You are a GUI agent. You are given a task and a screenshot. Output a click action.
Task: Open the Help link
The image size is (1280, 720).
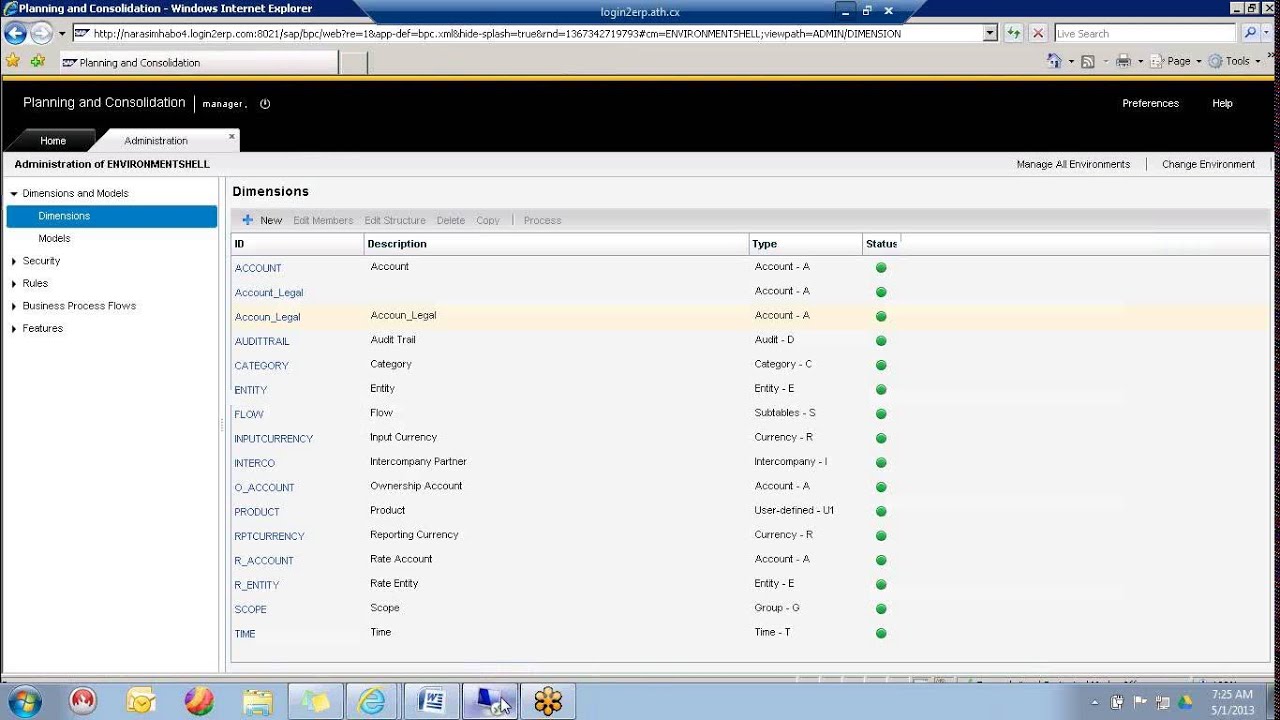(1222, 103)
